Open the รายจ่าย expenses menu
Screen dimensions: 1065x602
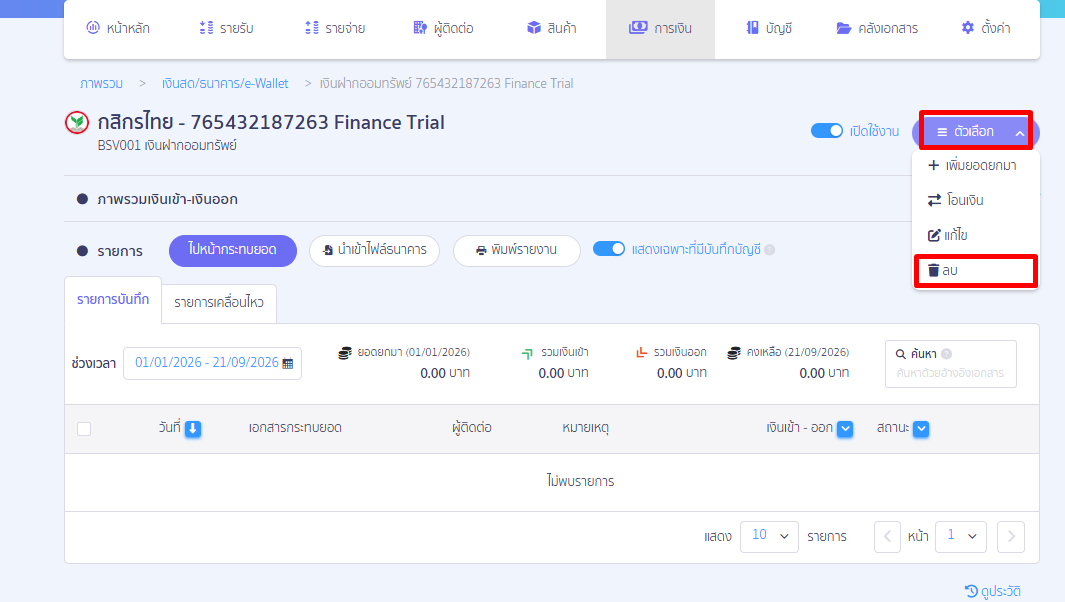336,29
